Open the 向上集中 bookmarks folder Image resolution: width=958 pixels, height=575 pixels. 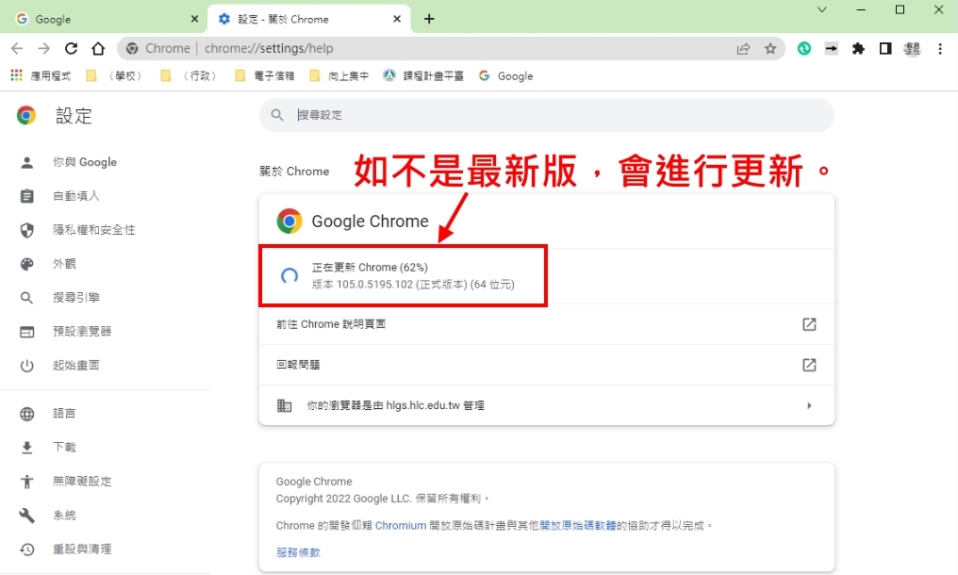[x=339, y=76]
